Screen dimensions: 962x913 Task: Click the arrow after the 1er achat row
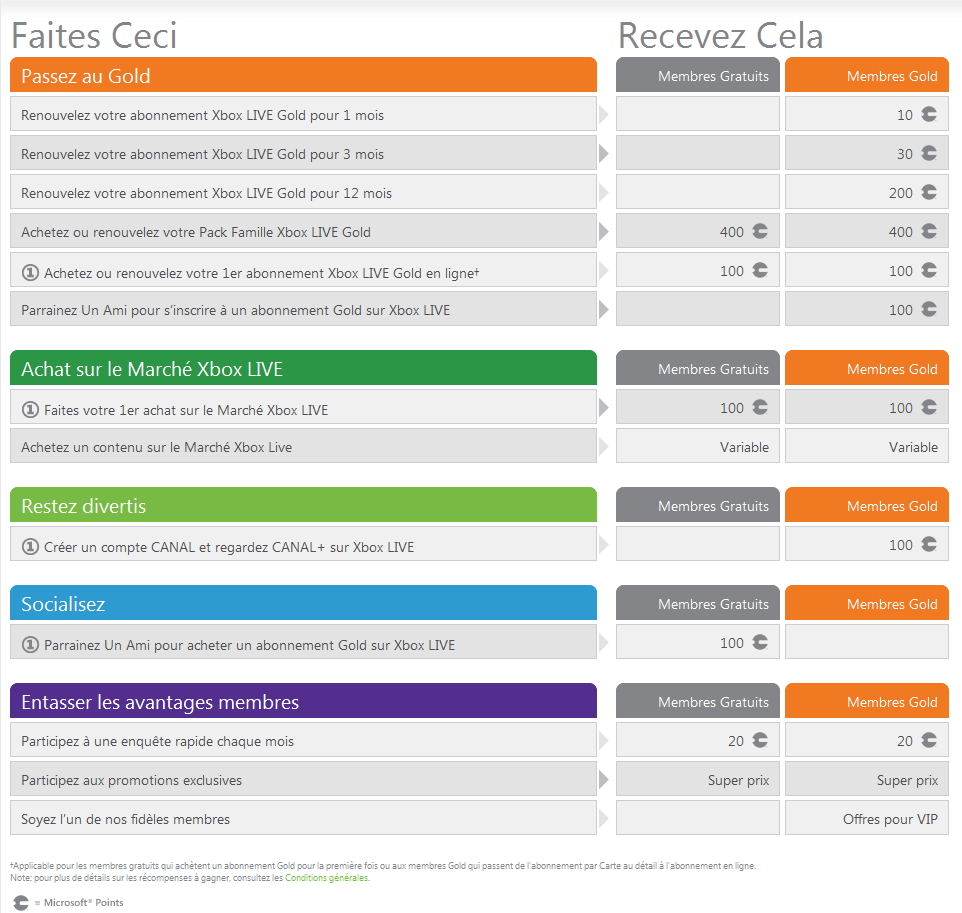[x=604, y=407]
